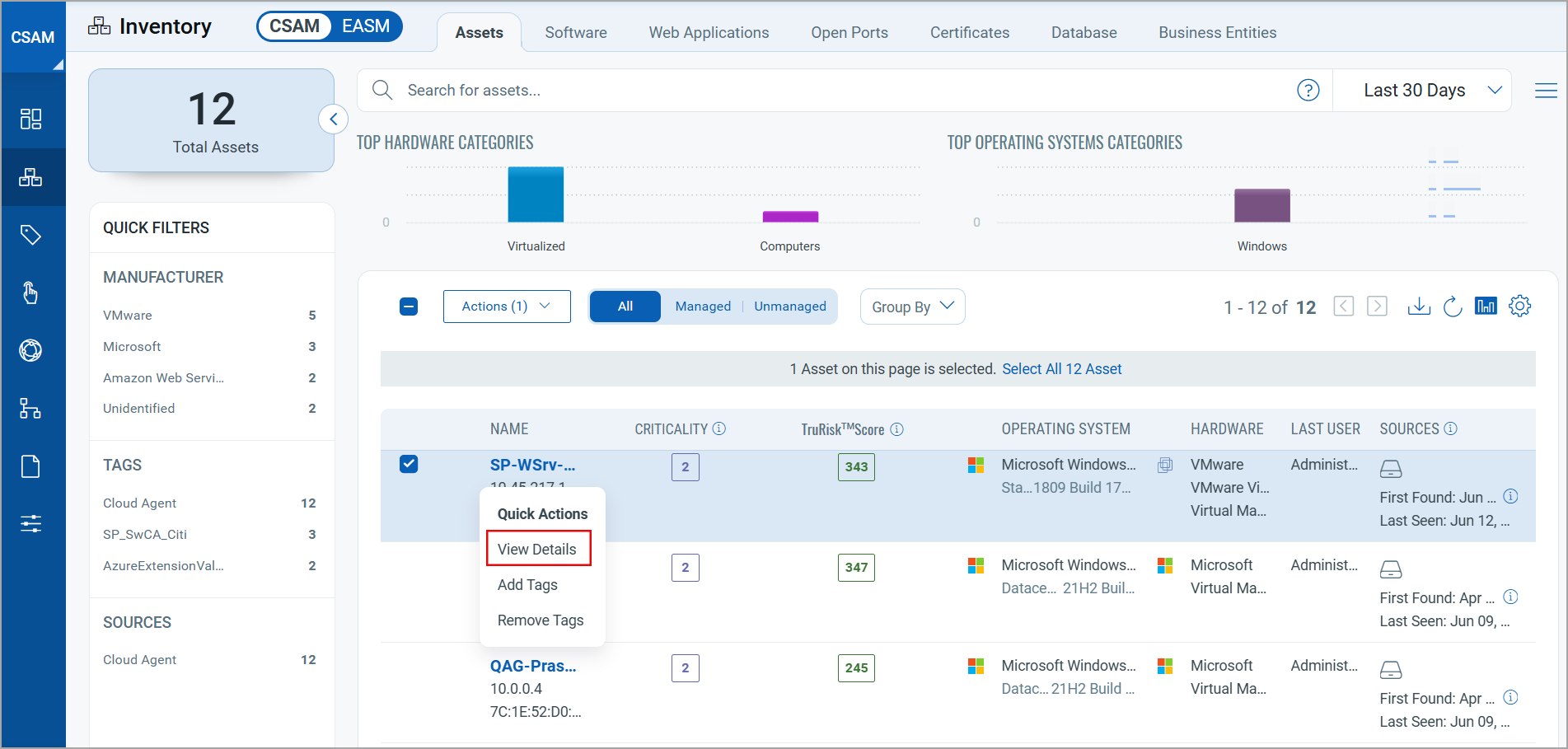Open the QAG-Pras asset name link

click(533, 666)
